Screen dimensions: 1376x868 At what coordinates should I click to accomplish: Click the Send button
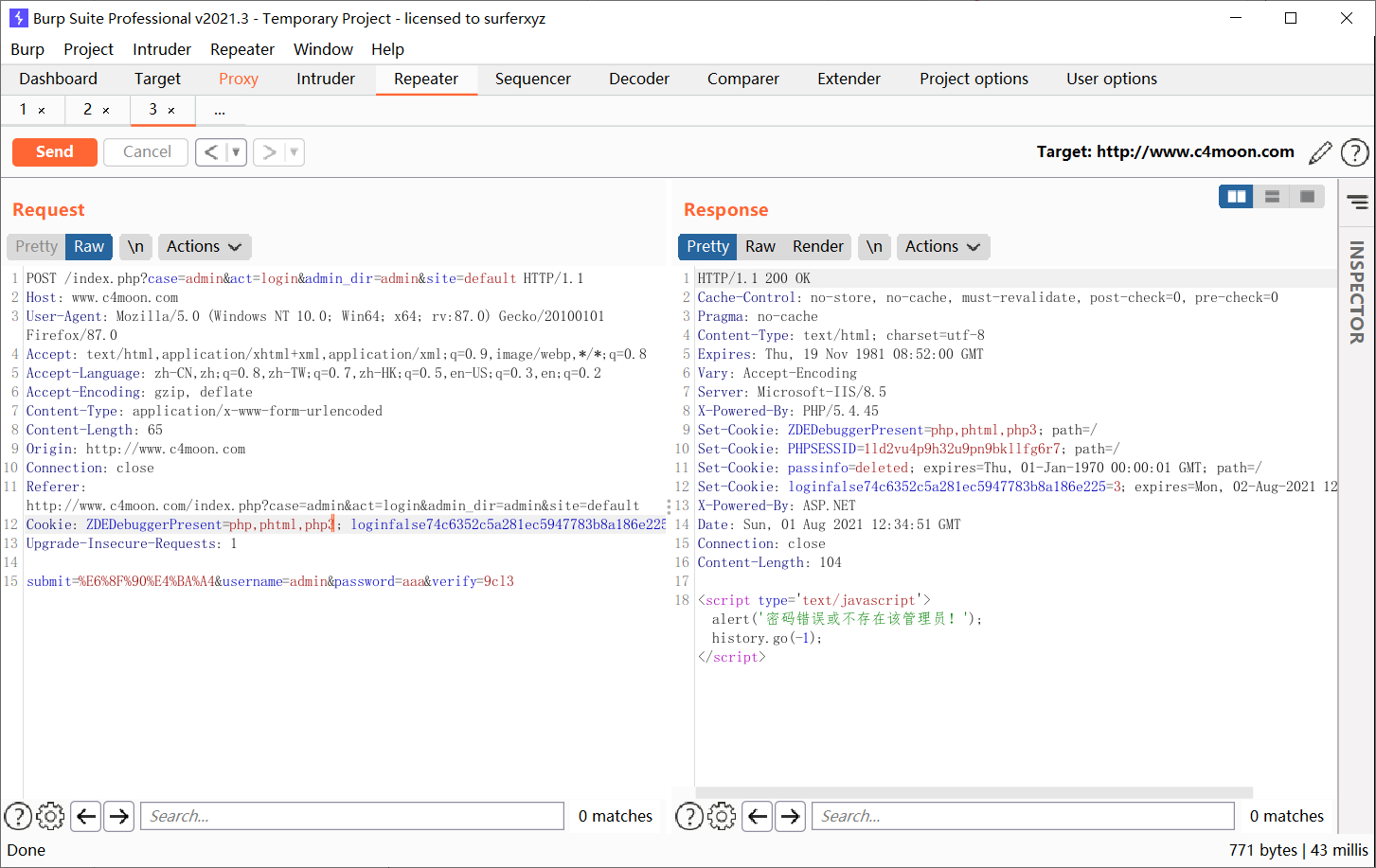coord(55,152)
